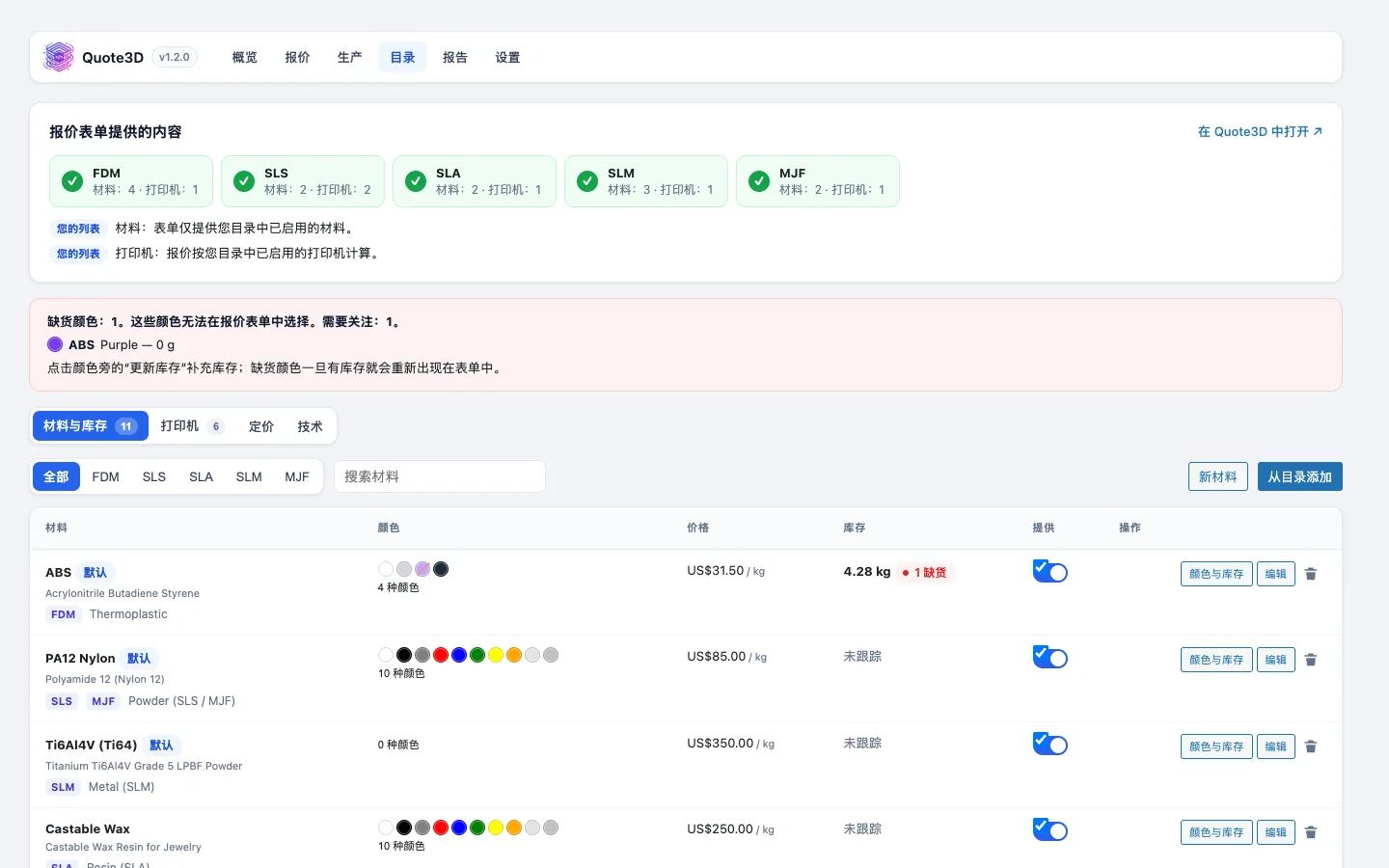Filter materials by FDM
Screen dimensions: 1389x868
(x=105, y=476)
